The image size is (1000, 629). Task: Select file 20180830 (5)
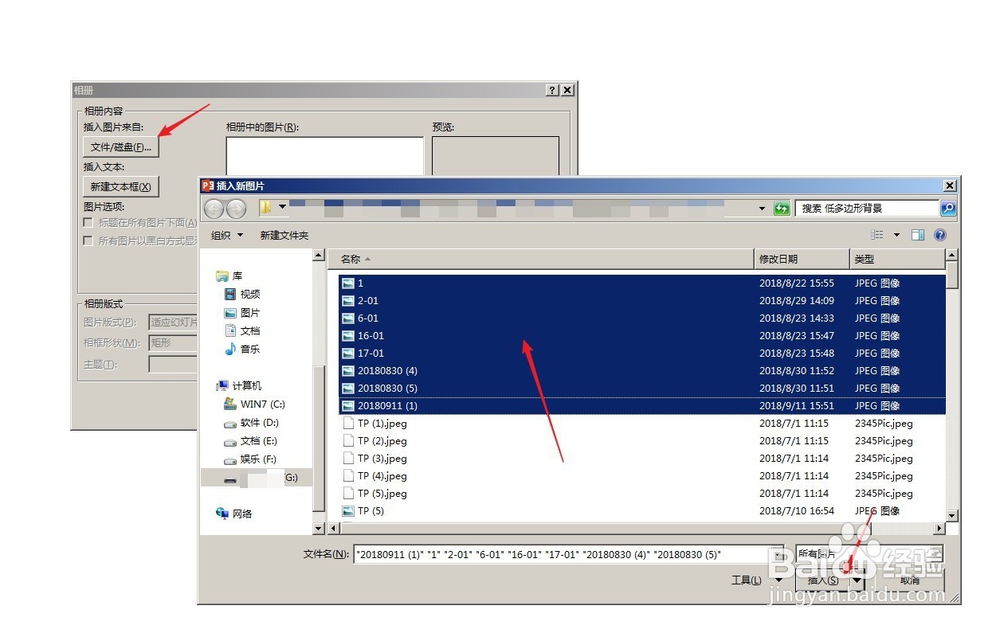tap(642, 388)
